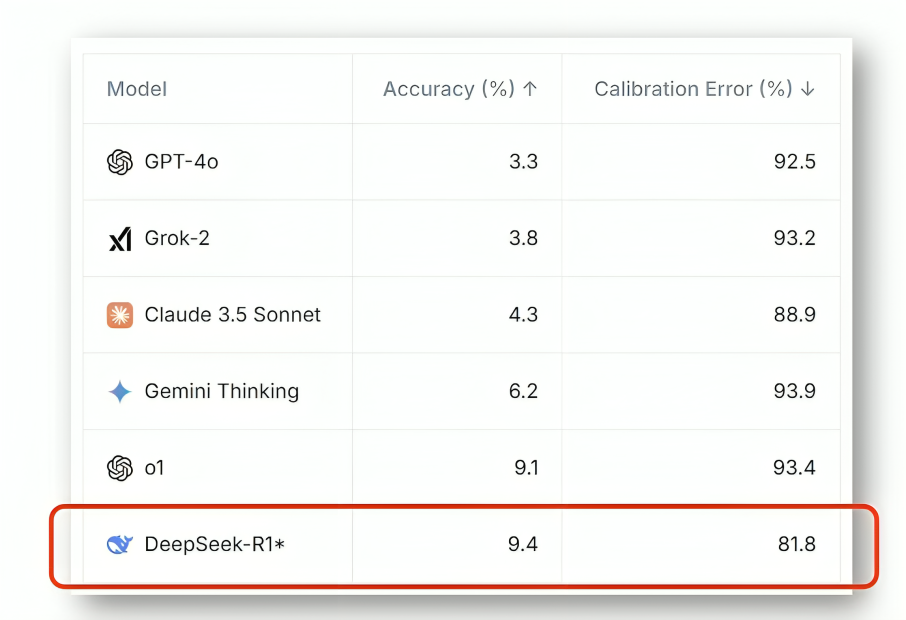Click the 9.4 accuracy value for DeepSeek-R1
This screenshot has height=620, width=906.
(x=523, y=545)
